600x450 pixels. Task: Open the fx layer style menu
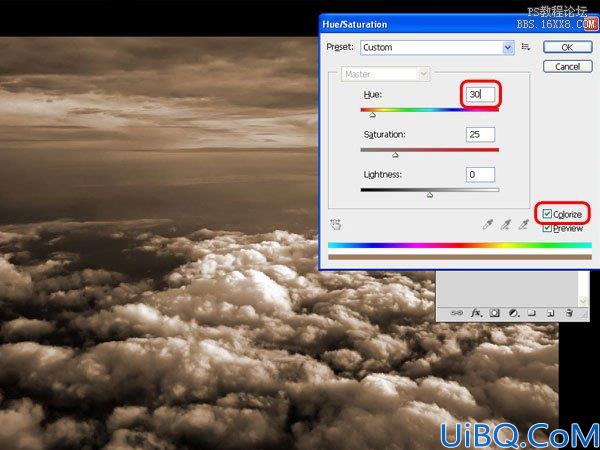click(476, 313)
